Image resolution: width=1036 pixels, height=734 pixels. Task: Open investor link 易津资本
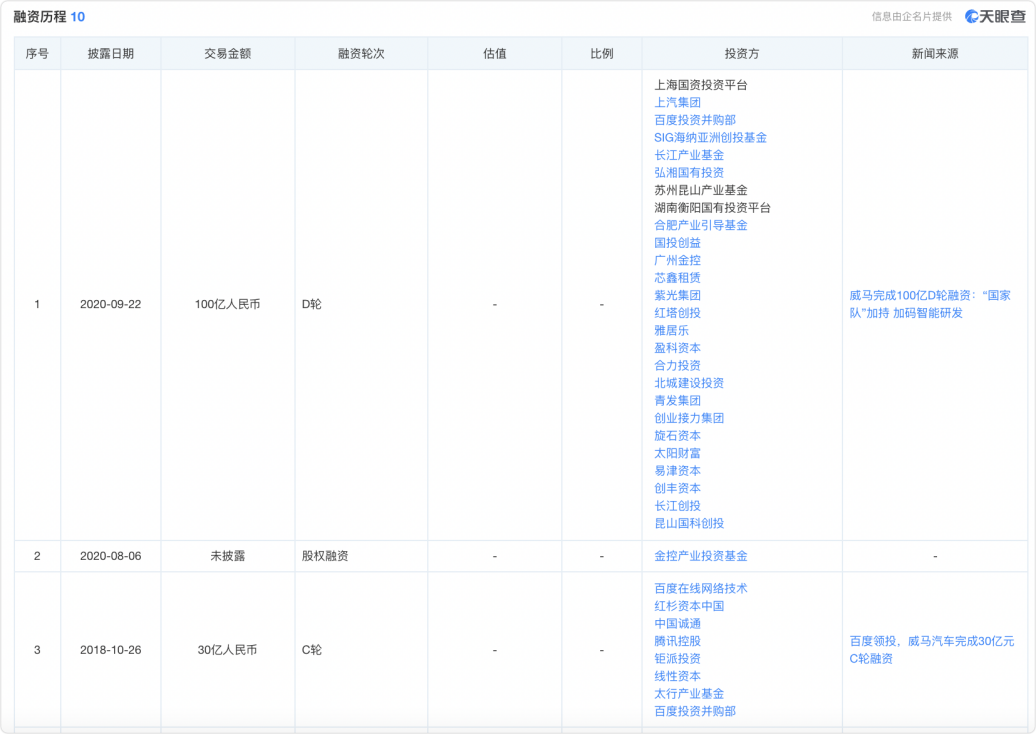677,470
